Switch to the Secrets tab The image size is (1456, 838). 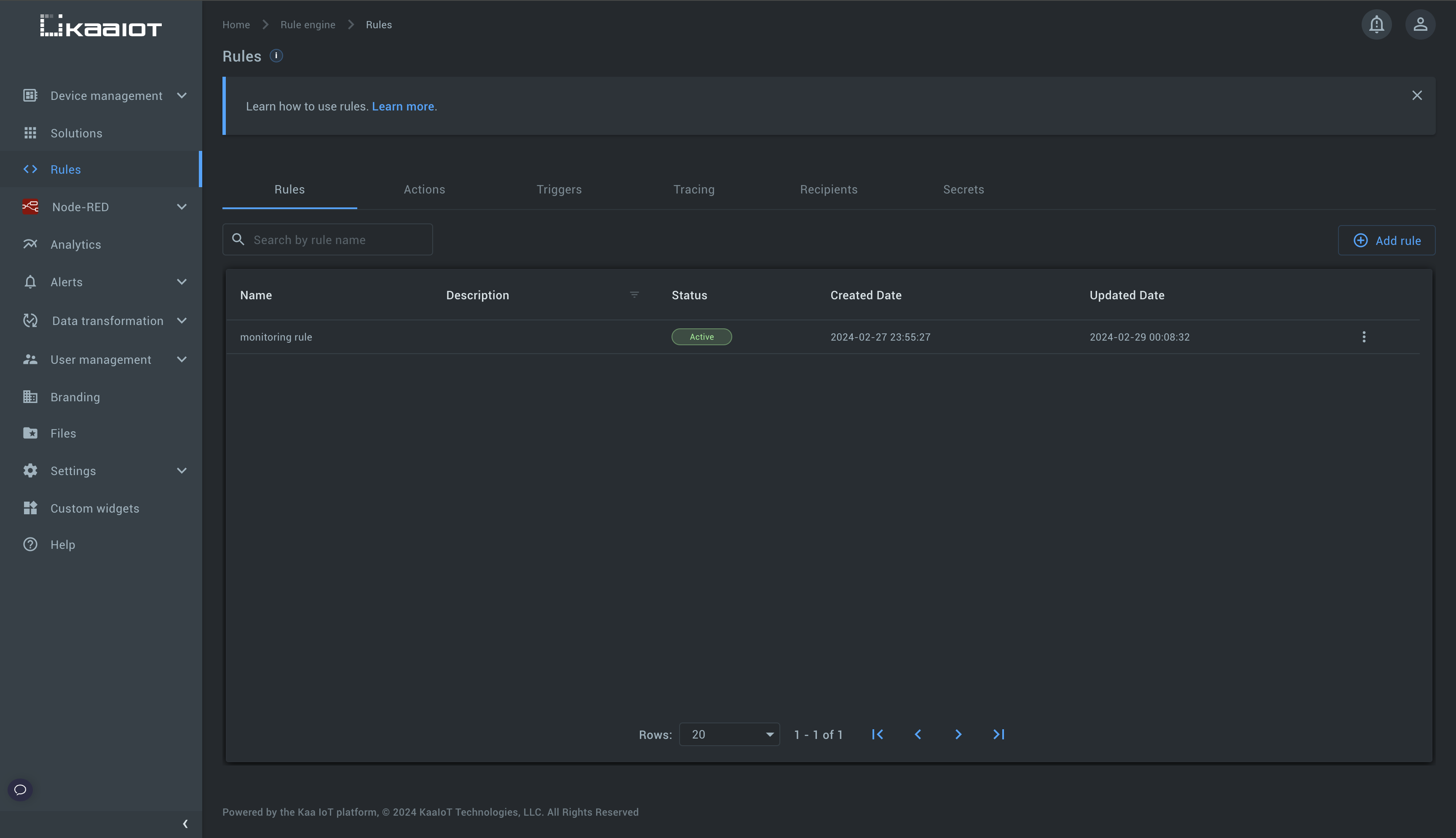[964, 189]
